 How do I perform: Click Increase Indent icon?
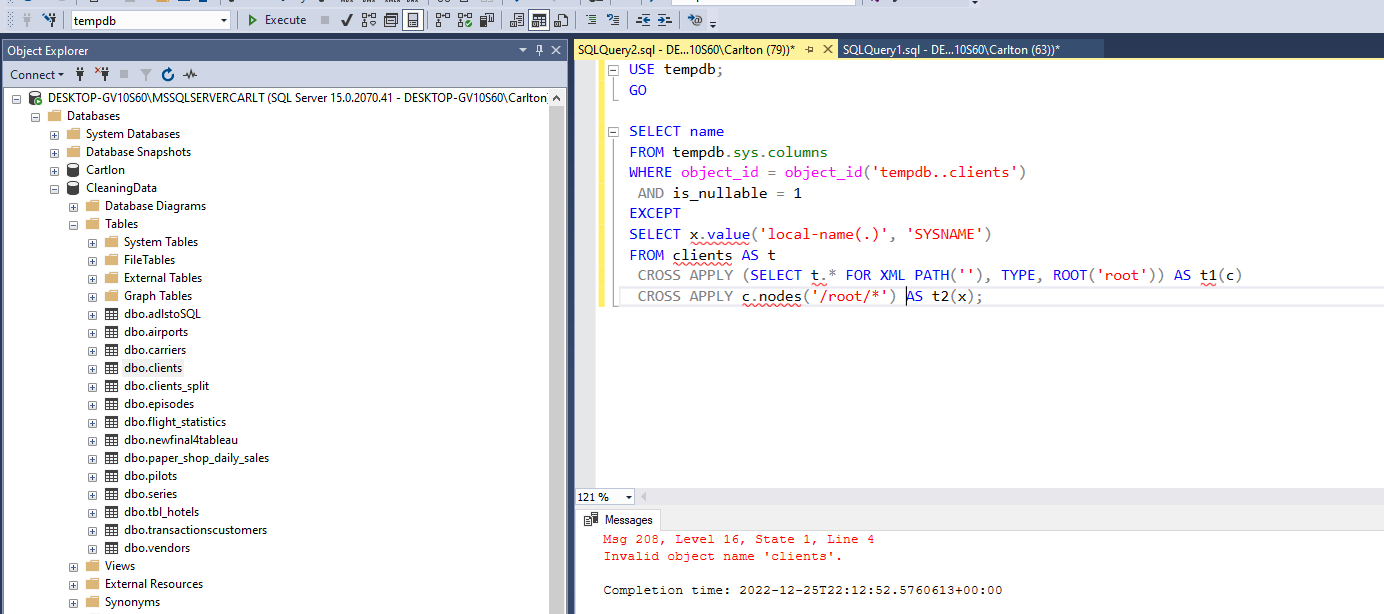[665, 20]
